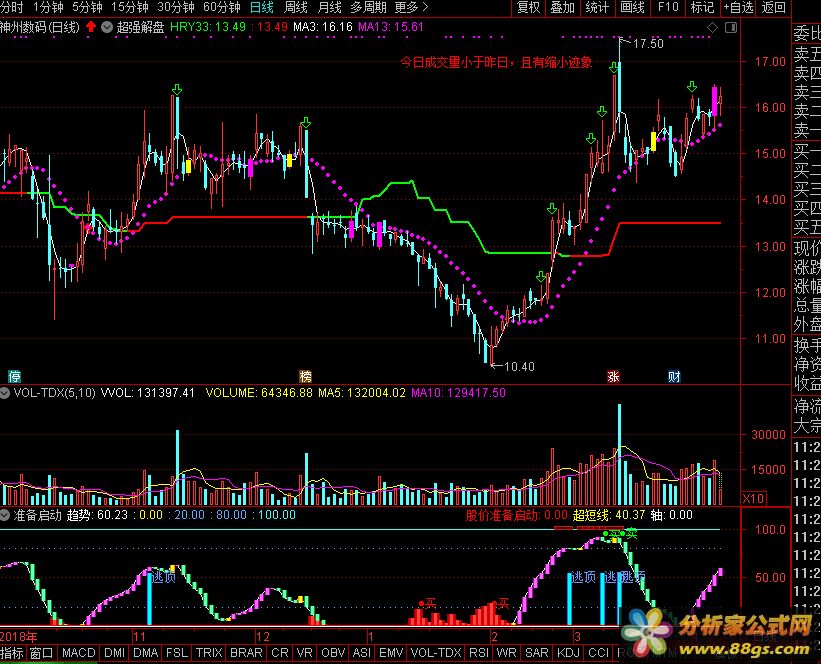Screen dimensions: 821x664
Task: Click the 统计 statistics button
Action: 597,7
